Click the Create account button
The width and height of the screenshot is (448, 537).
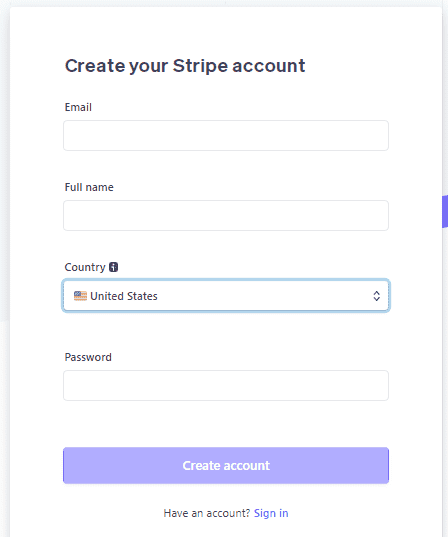tap(226, 465)
